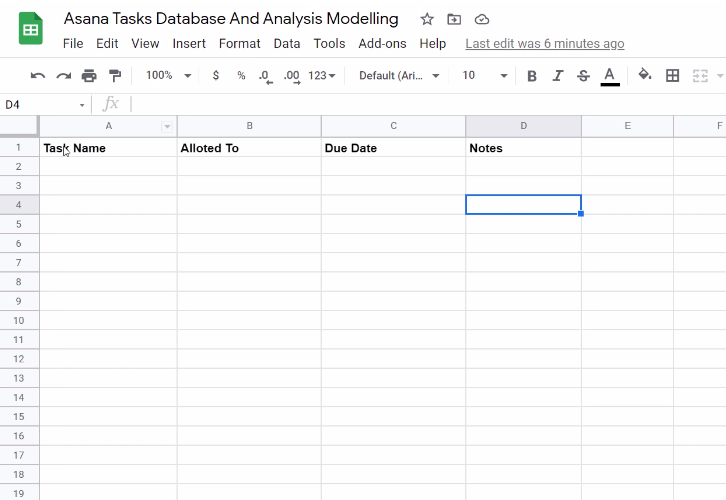Select row 10 header
Viewport: 726px width, 500px height.
click(19, 320)
